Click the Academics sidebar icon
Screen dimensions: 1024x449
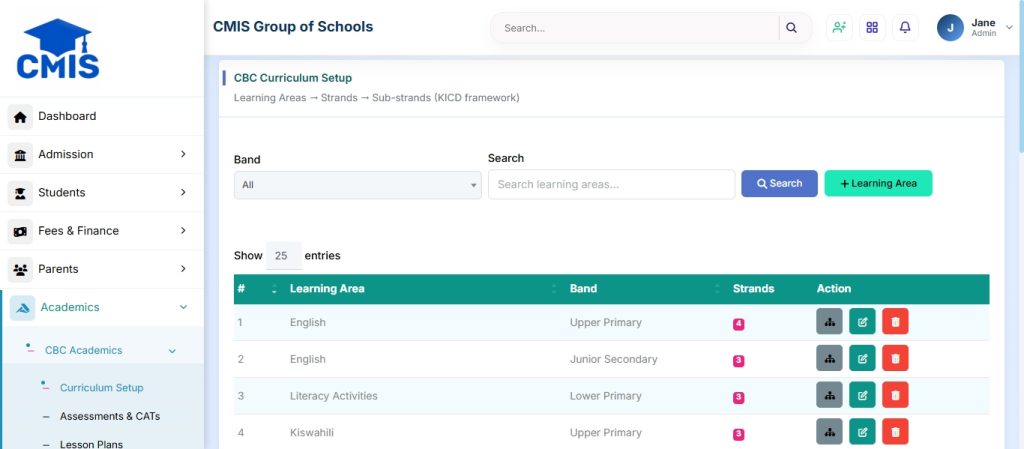click(23, 307)
